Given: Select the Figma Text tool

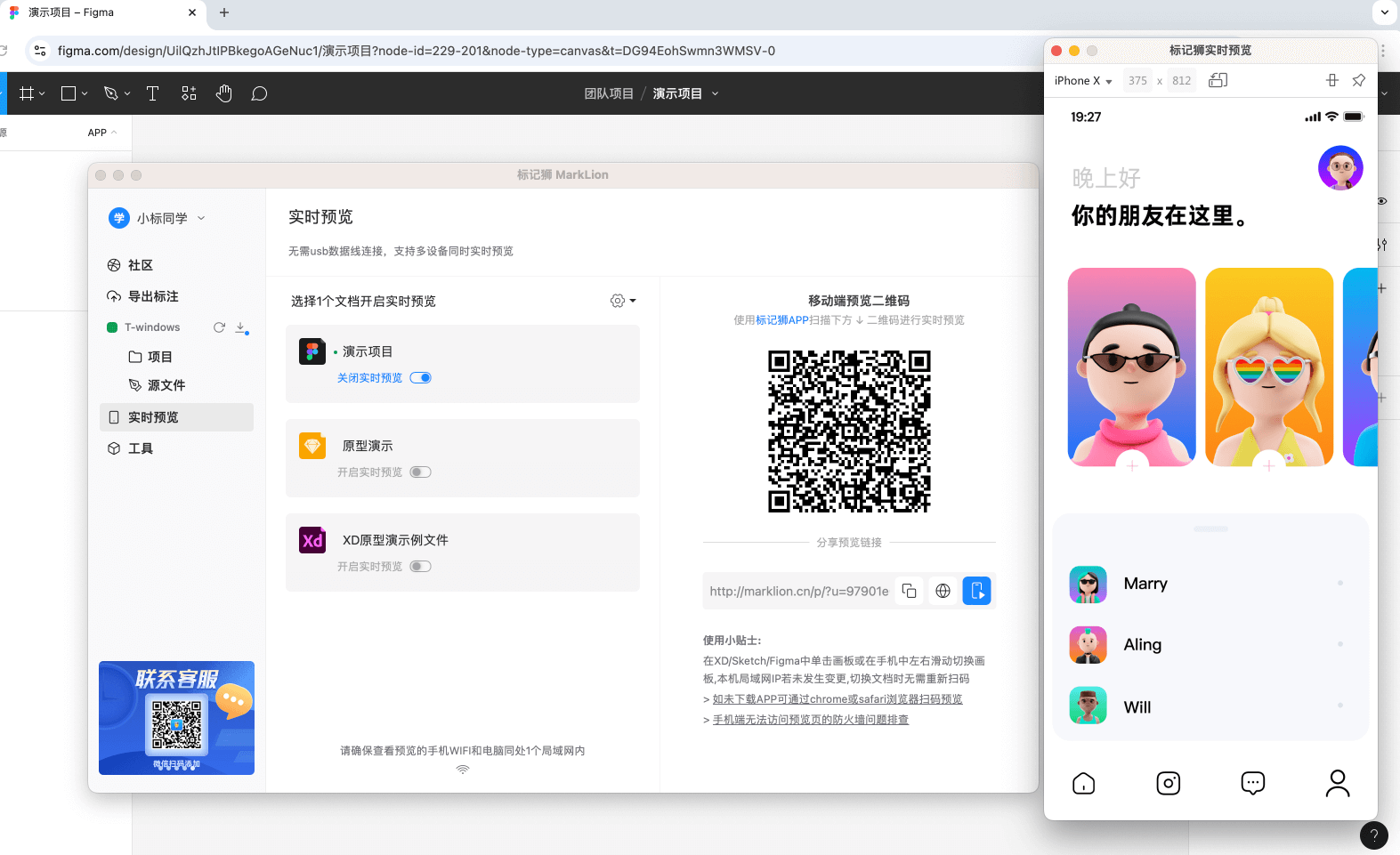Looking at the screenshot, I should (152, 93).
